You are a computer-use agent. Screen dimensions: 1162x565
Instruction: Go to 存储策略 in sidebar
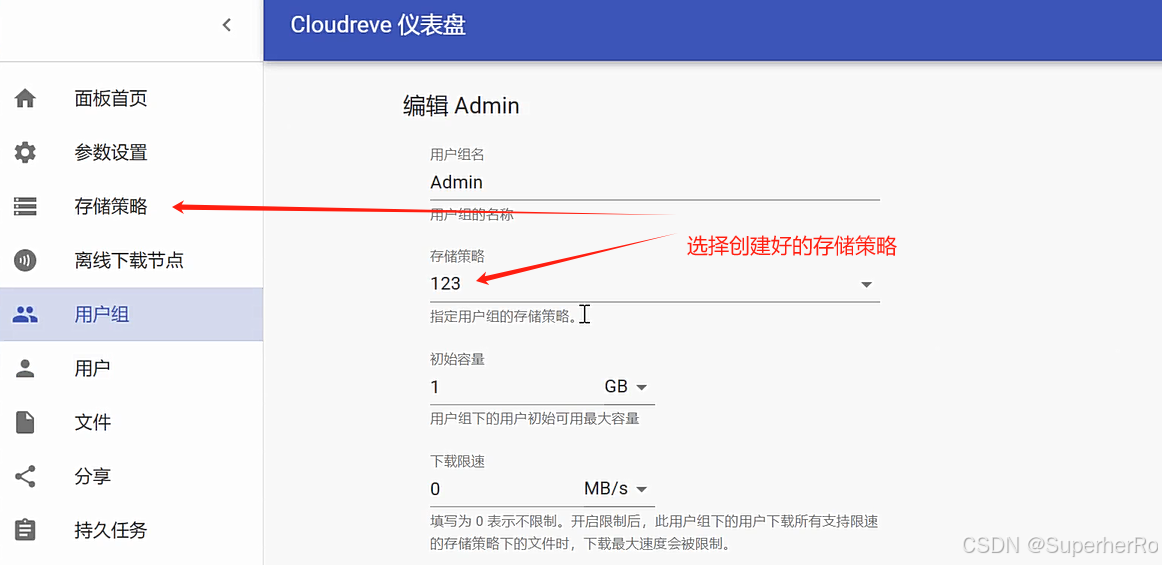click(131, 207)
